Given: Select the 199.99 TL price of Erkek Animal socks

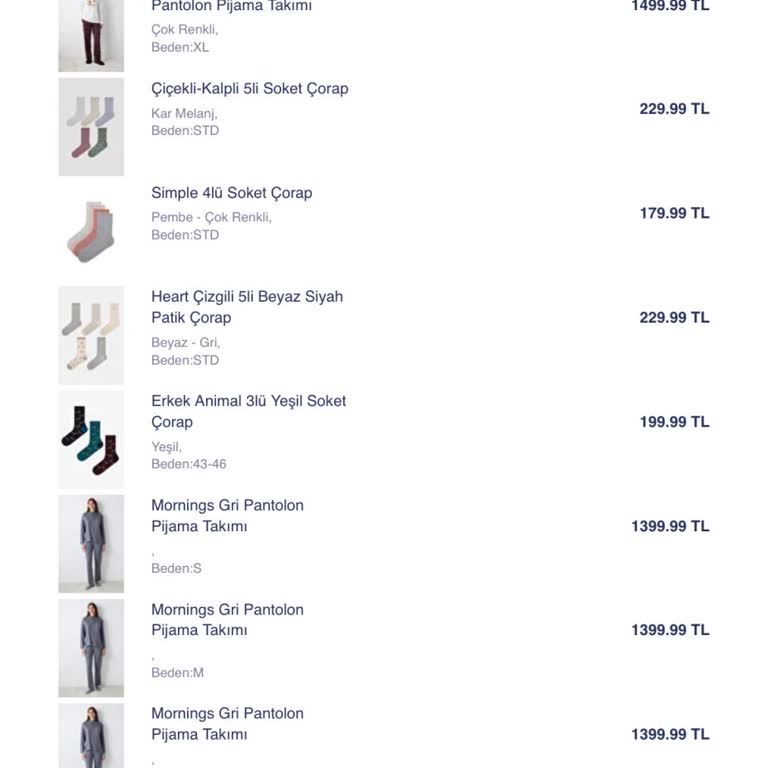Looking at the screenshot, I should 674,422.
